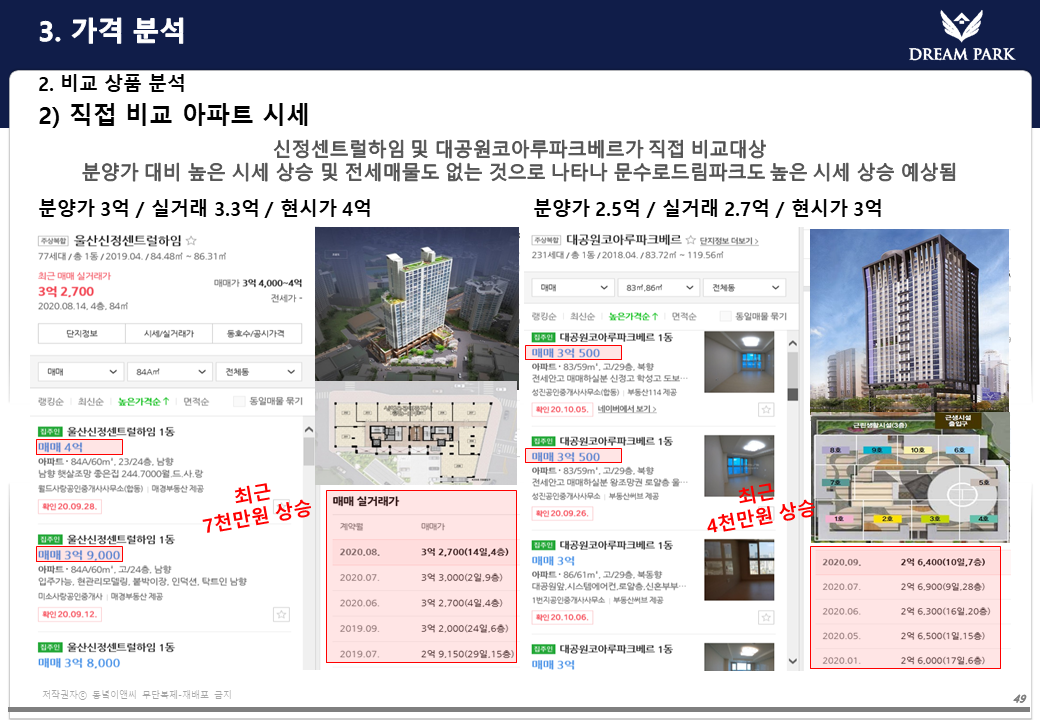
Task: Open the 전체동 dropdown in 울산신정센트럴하임 panel
Action: point(259,372)
